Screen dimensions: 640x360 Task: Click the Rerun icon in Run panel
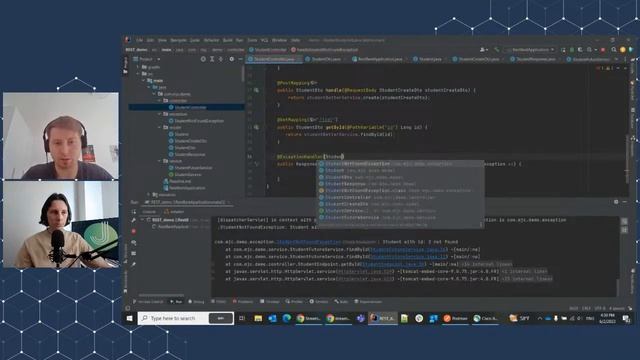[x=133, y=212]
